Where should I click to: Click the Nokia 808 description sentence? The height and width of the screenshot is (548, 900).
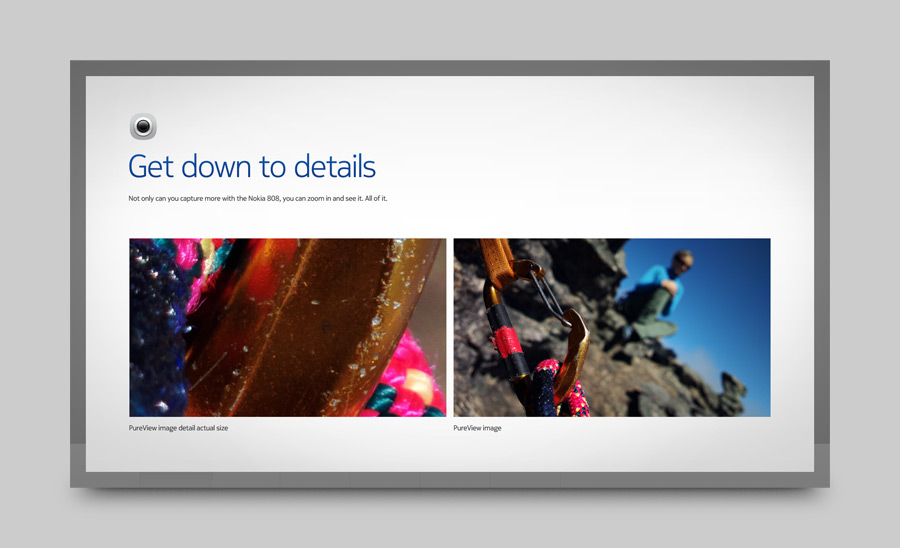(x=258, y=199)
